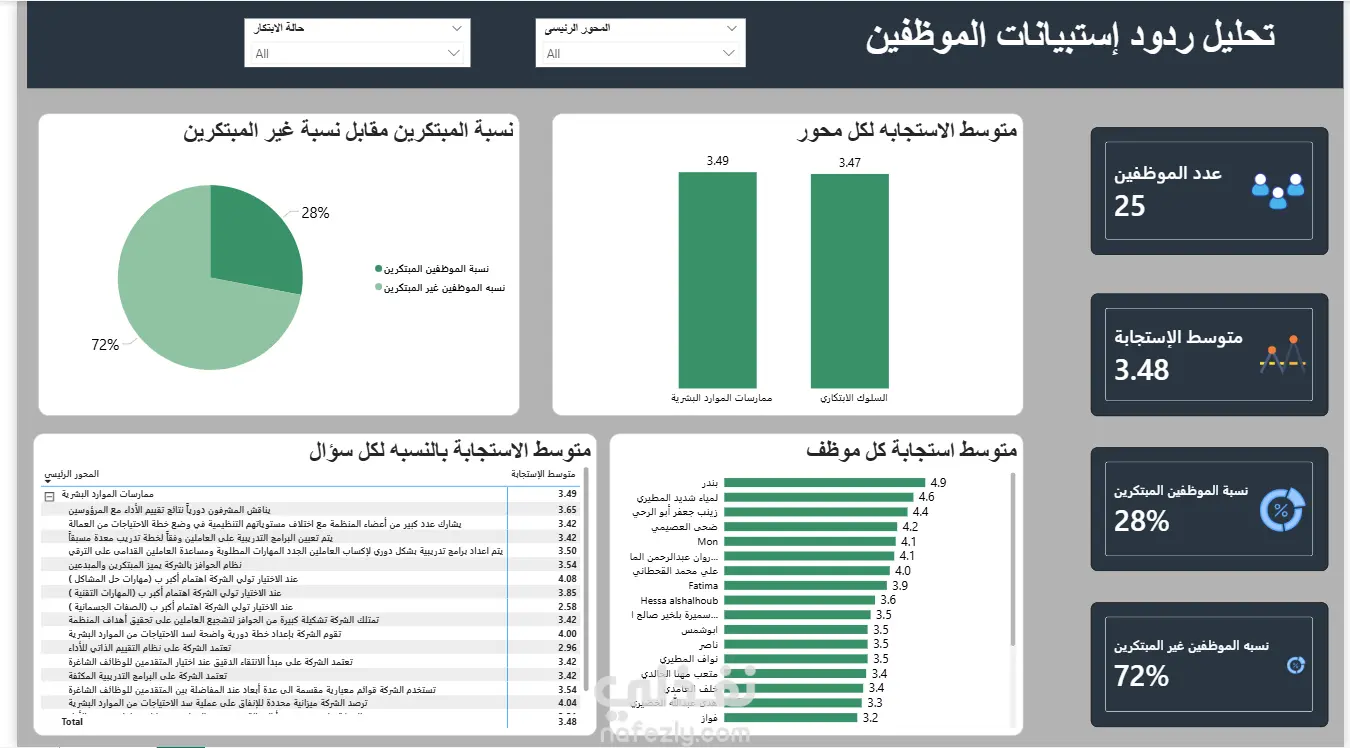The width and height of the screenshot is (1350, 748).
Task: Click the line-chart icon on متوسط الإستجابة card
Action: point(1283,356)
